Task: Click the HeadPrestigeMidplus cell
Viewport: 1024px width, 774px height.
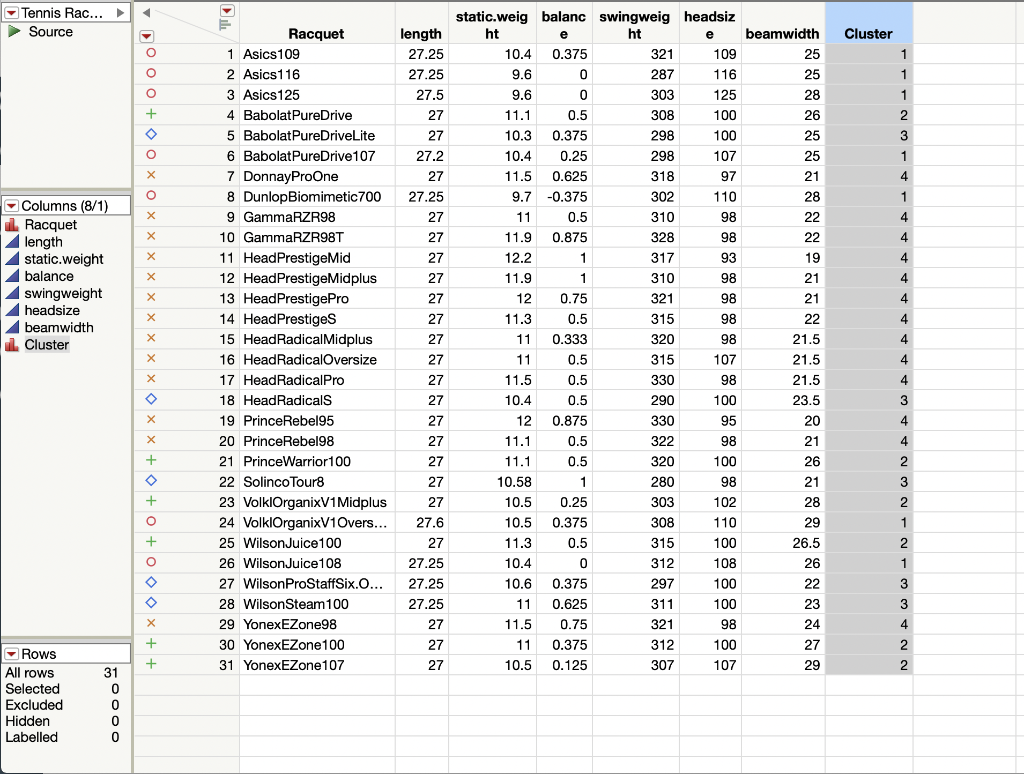Action: click(x=310, y=278)
